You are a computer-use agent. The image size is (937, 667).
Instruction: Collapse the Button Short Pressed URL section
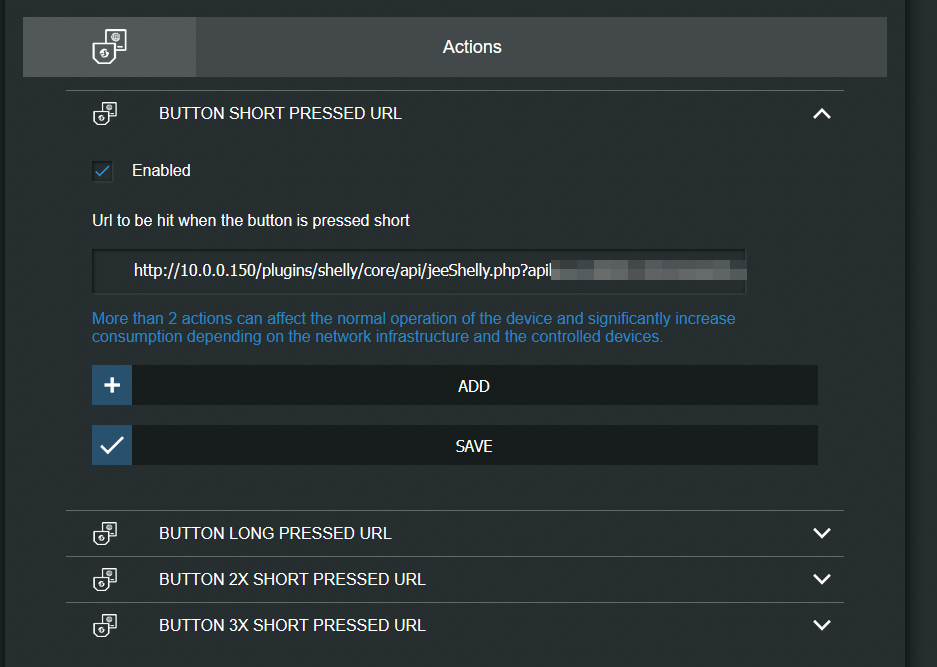[822, 114]
